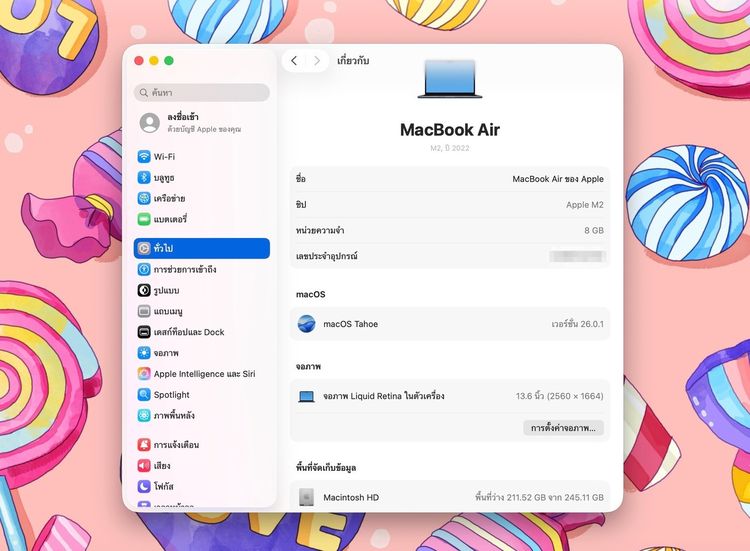Viewport: 750px width, 551px height.
Task: Open the Displays (จอภาพ) sidebar icon
Action: coord(144,353)
